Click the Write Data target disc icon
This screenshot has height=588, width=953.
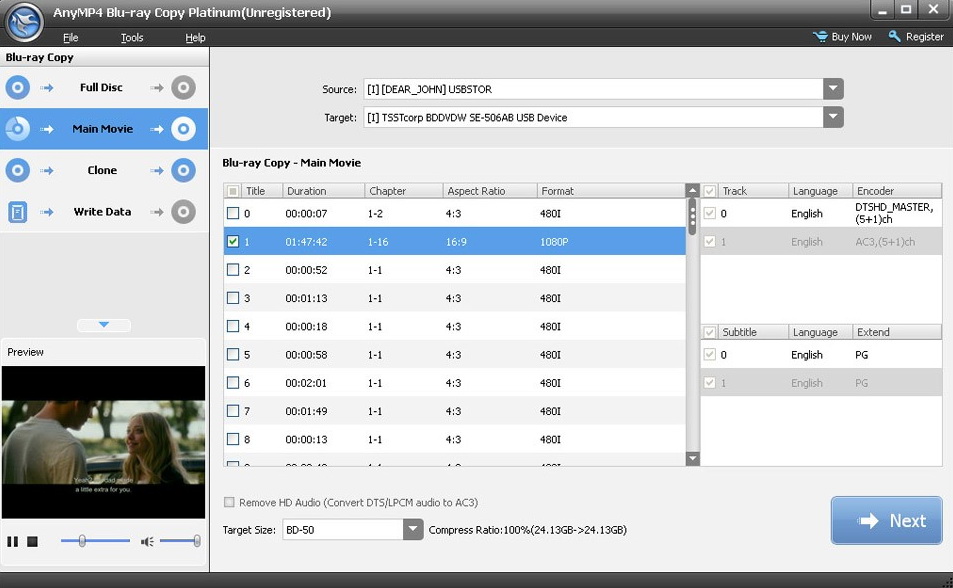tap(183, 212)
